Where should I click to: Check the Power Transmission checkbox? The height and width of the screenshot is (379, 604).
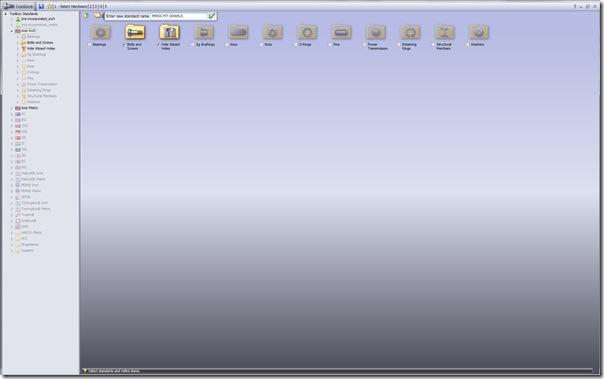click(x=364, y=45)
